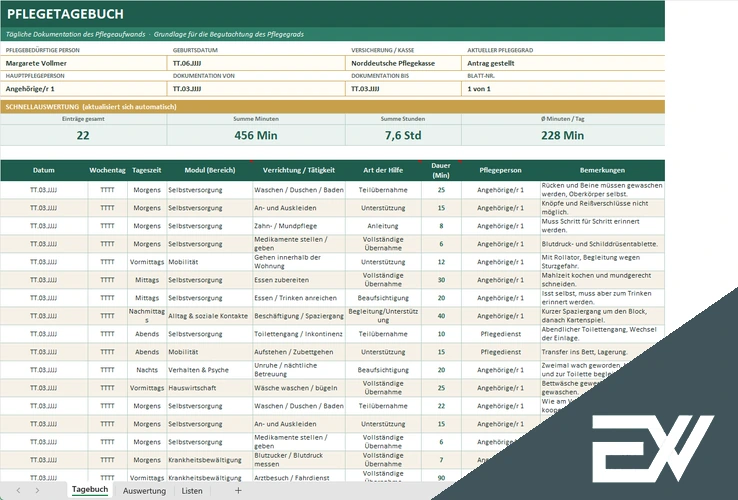Click the duration 40 in Spaziergang row
Screen dimensions: 738x500
[441, 316]
